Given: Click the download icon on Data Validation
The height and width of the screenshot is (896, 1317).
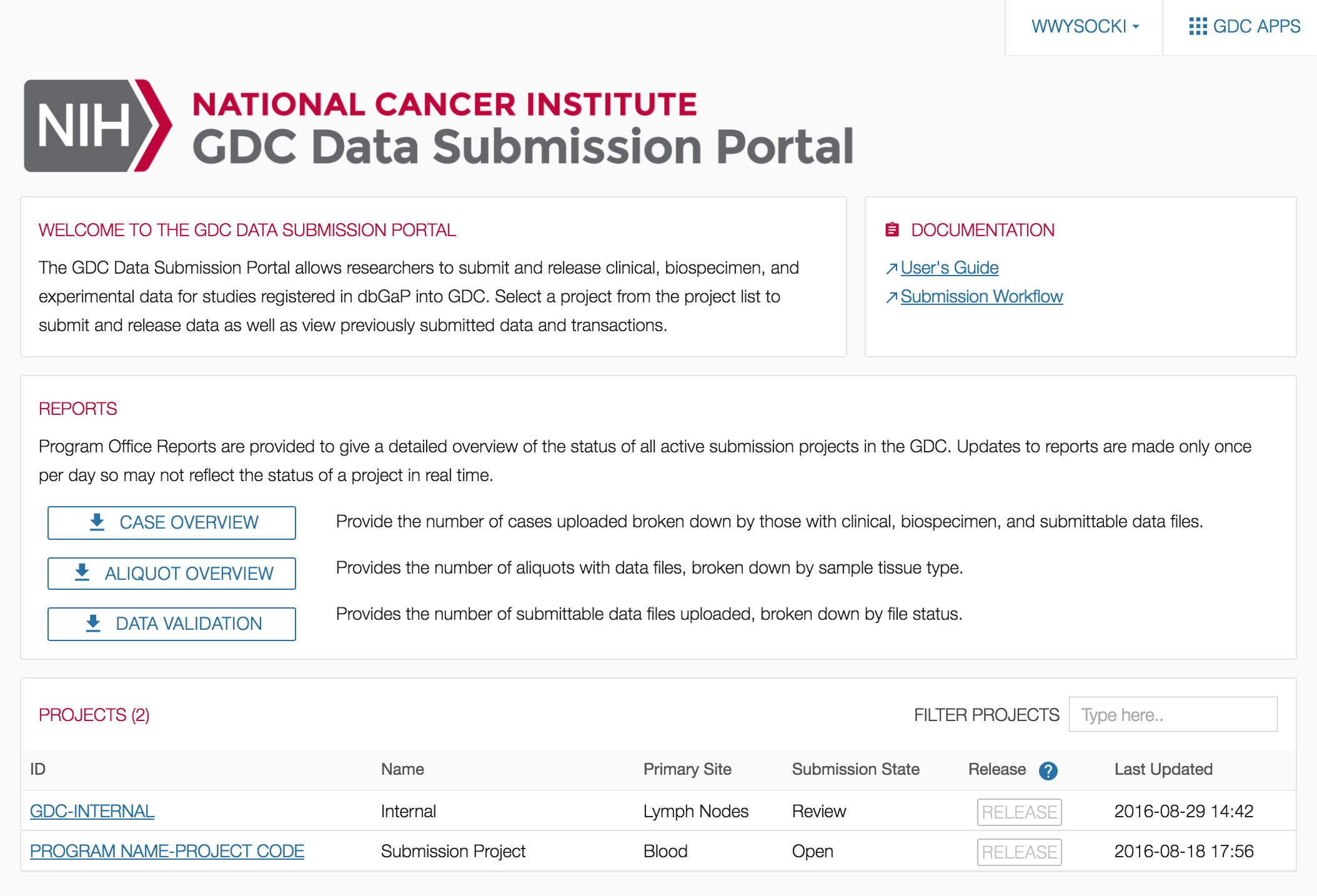Looking at the screenshot, I should (x=93, y=624).
